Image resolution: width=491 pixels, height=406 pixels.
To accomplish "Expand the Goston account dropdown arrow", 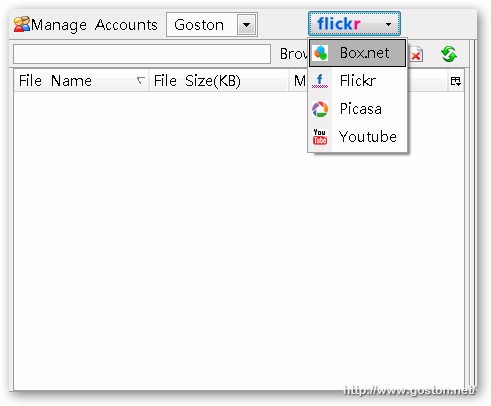I will click(246, 24).
